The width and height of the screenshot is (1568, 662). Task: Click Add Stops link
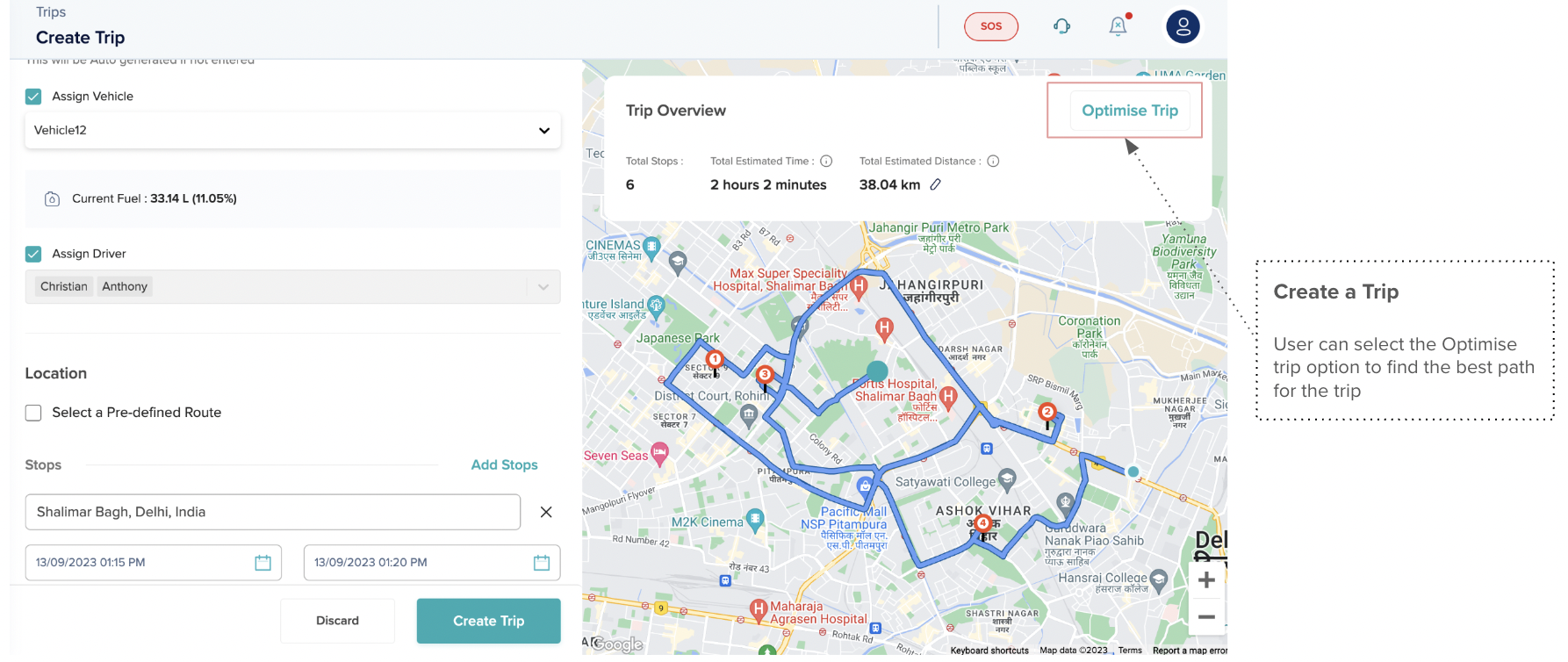pyautogui.click(x=504, y=465)
